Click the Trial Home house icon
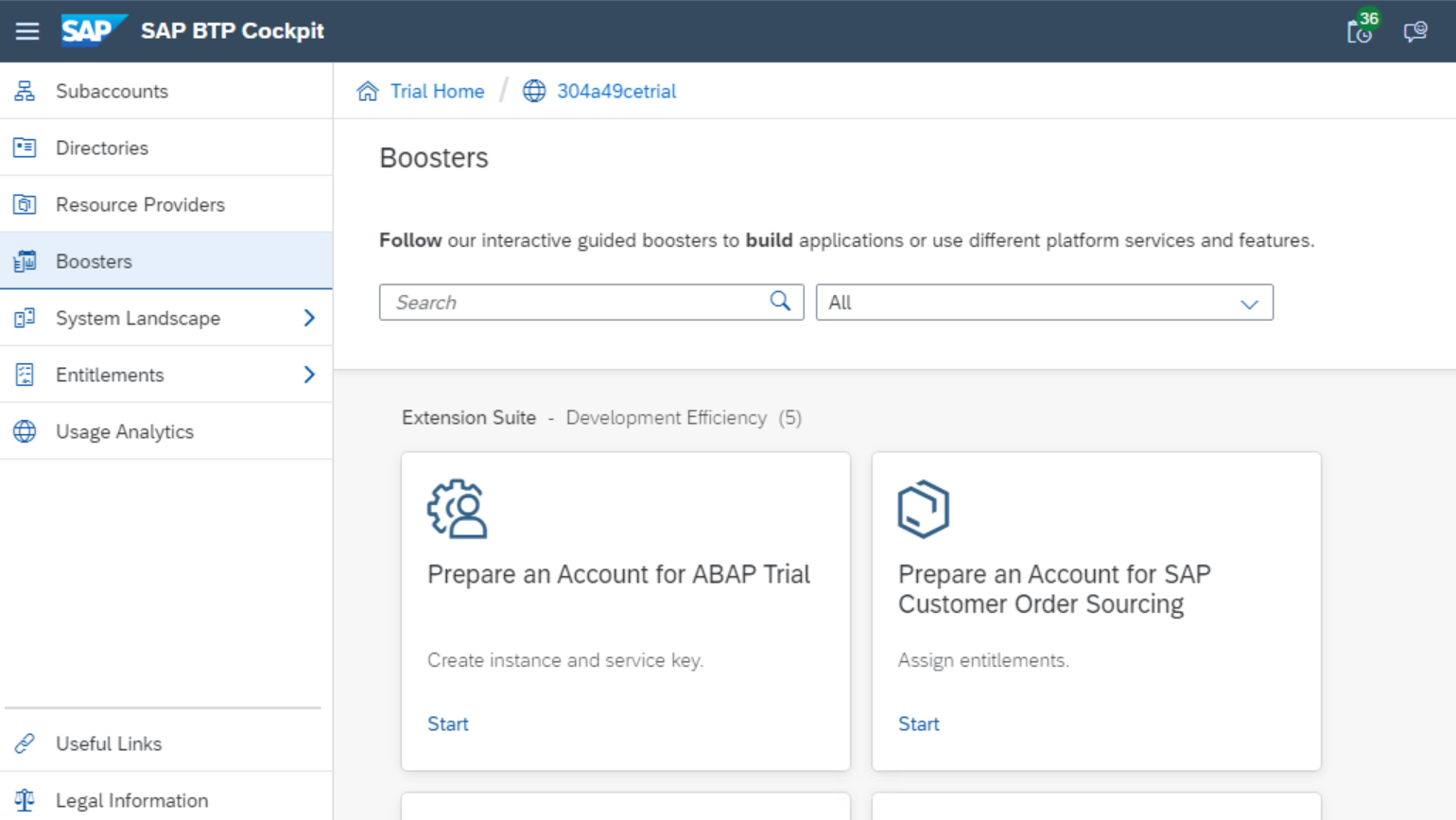Viewport: 1456px width, 820px height. [368, 92]
